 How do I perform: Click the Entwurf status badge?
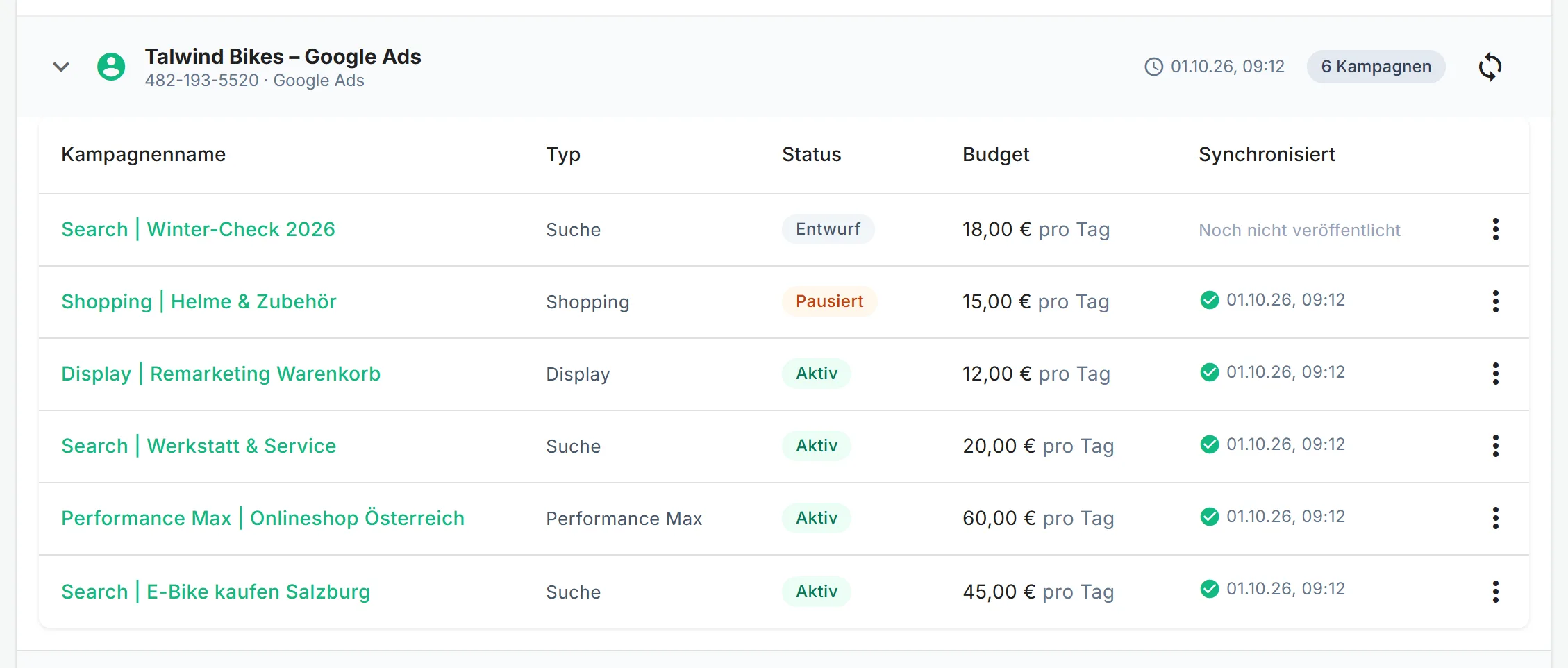pos(828,229)
